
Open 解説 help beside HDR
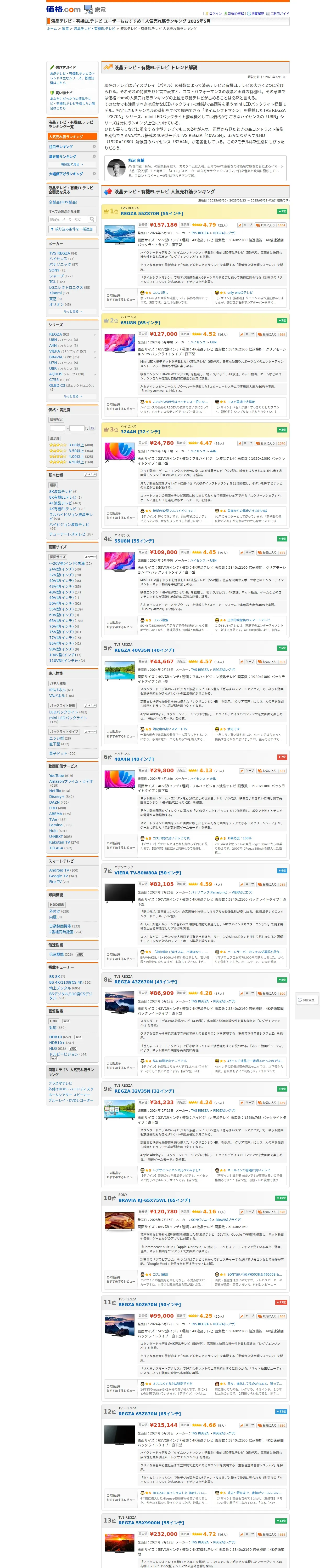[x=66, y=1021]
